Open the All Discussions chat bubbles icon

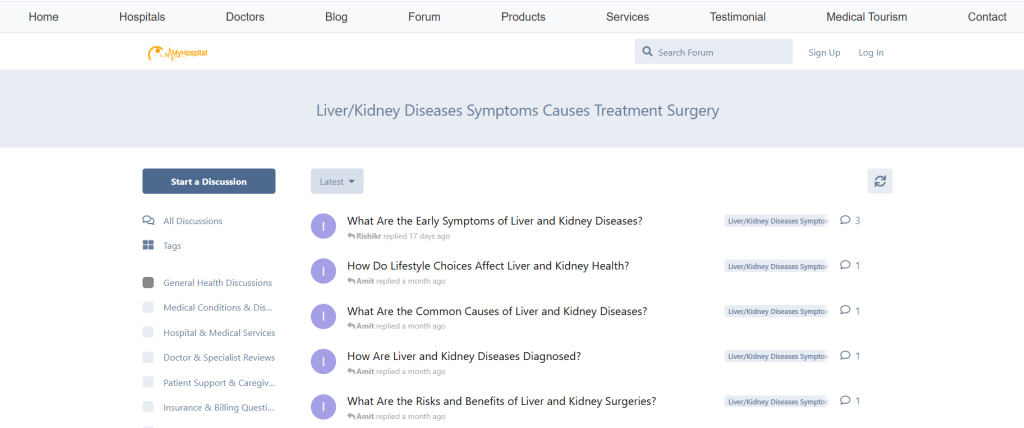coord(148,220)
